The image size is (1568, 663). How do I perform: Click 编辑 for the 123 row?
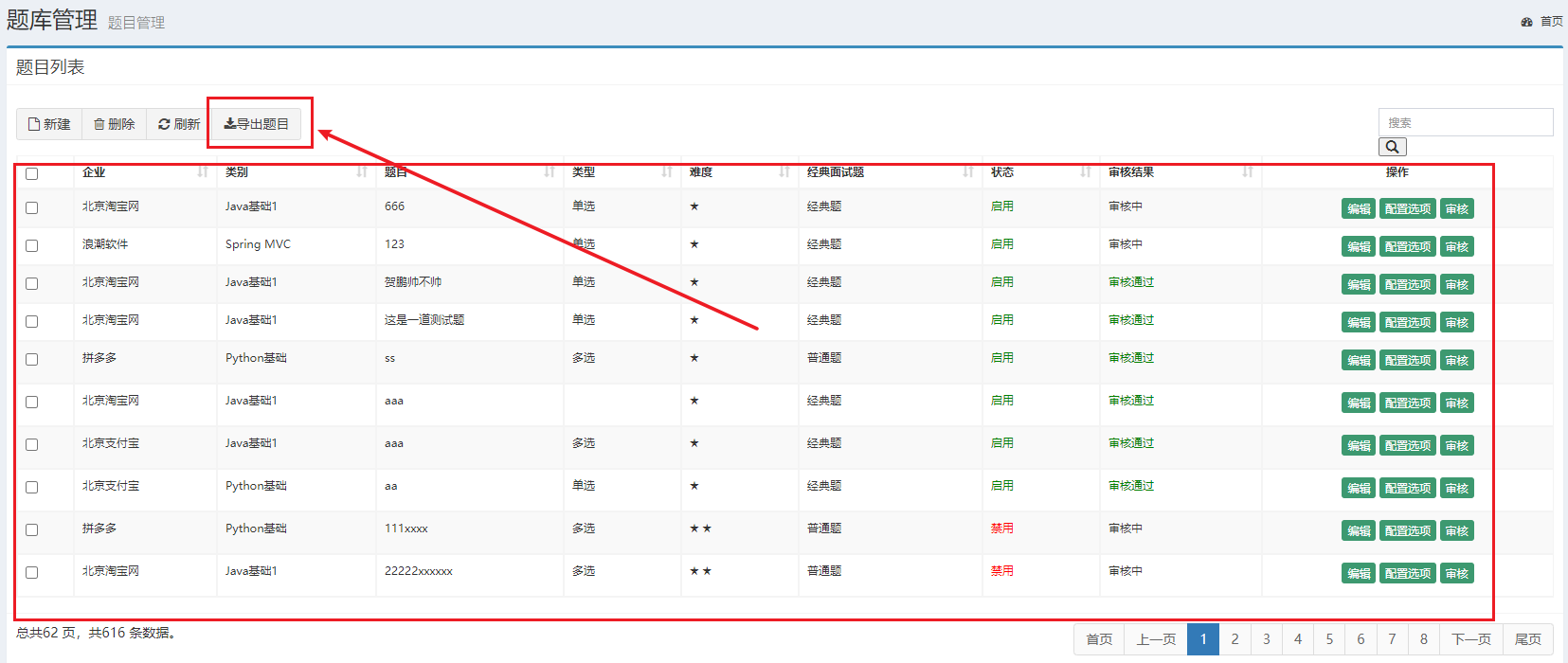pyautogui.click(x=1359, y=246)
